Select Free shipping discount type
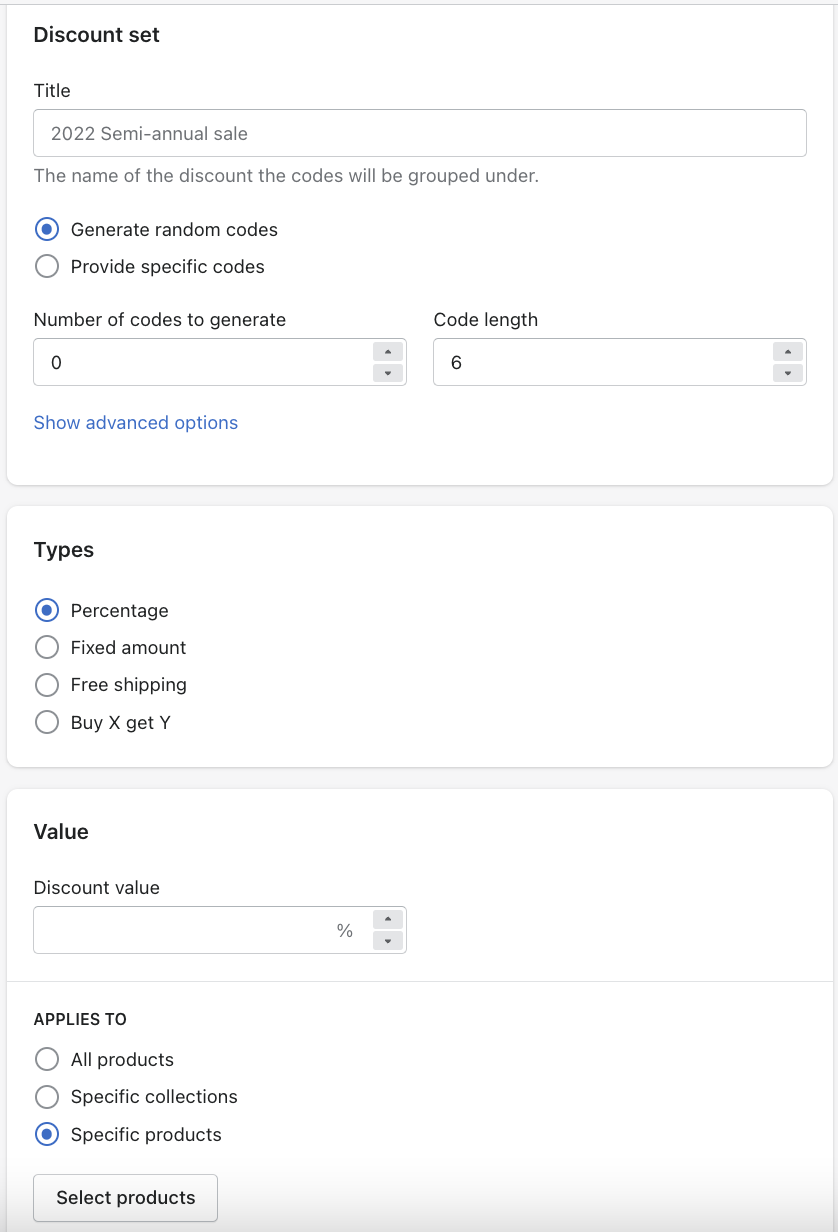The height and width of the screenshot is (1232, 838). tap(47, 685)
